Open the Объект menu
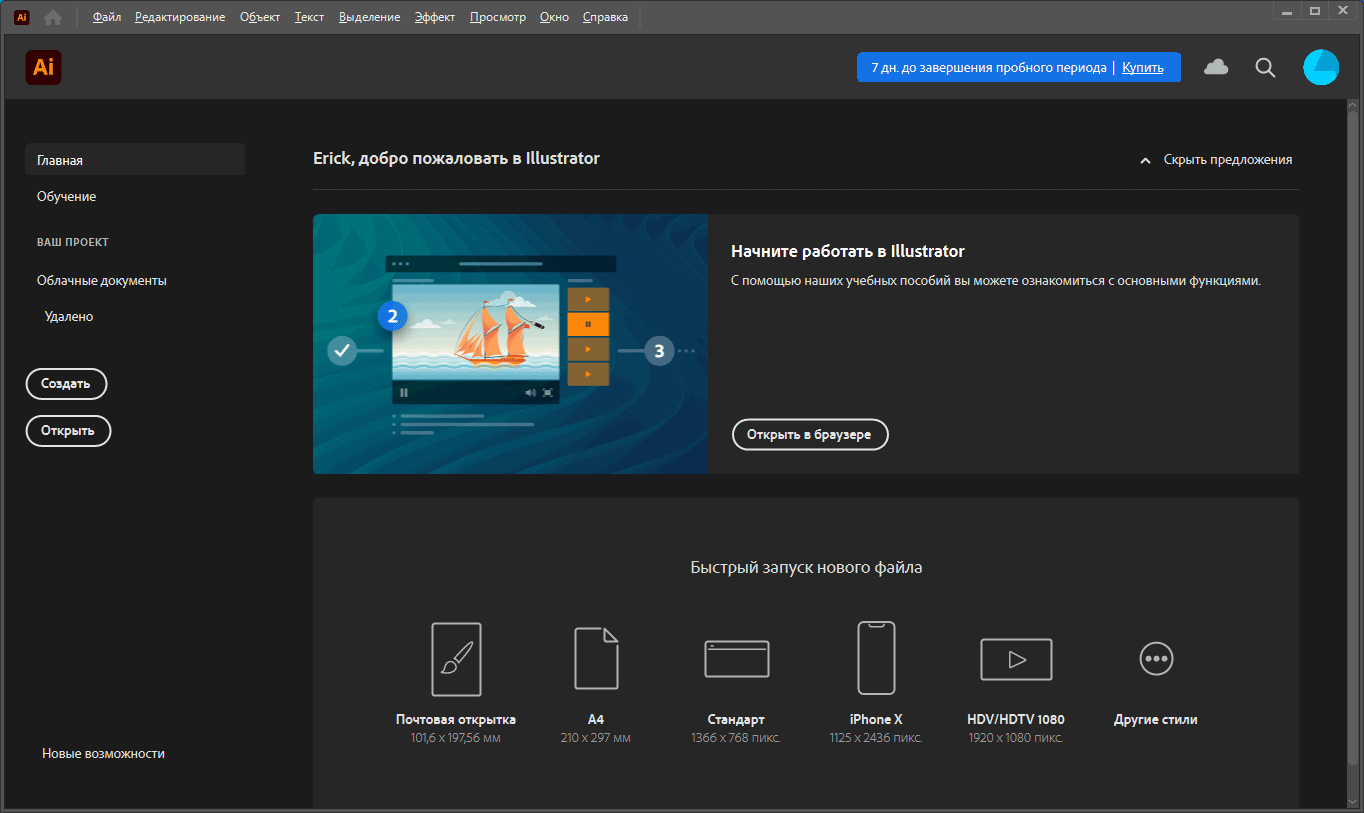Screen dimensions: 1364x813 (x=260, y=17)
